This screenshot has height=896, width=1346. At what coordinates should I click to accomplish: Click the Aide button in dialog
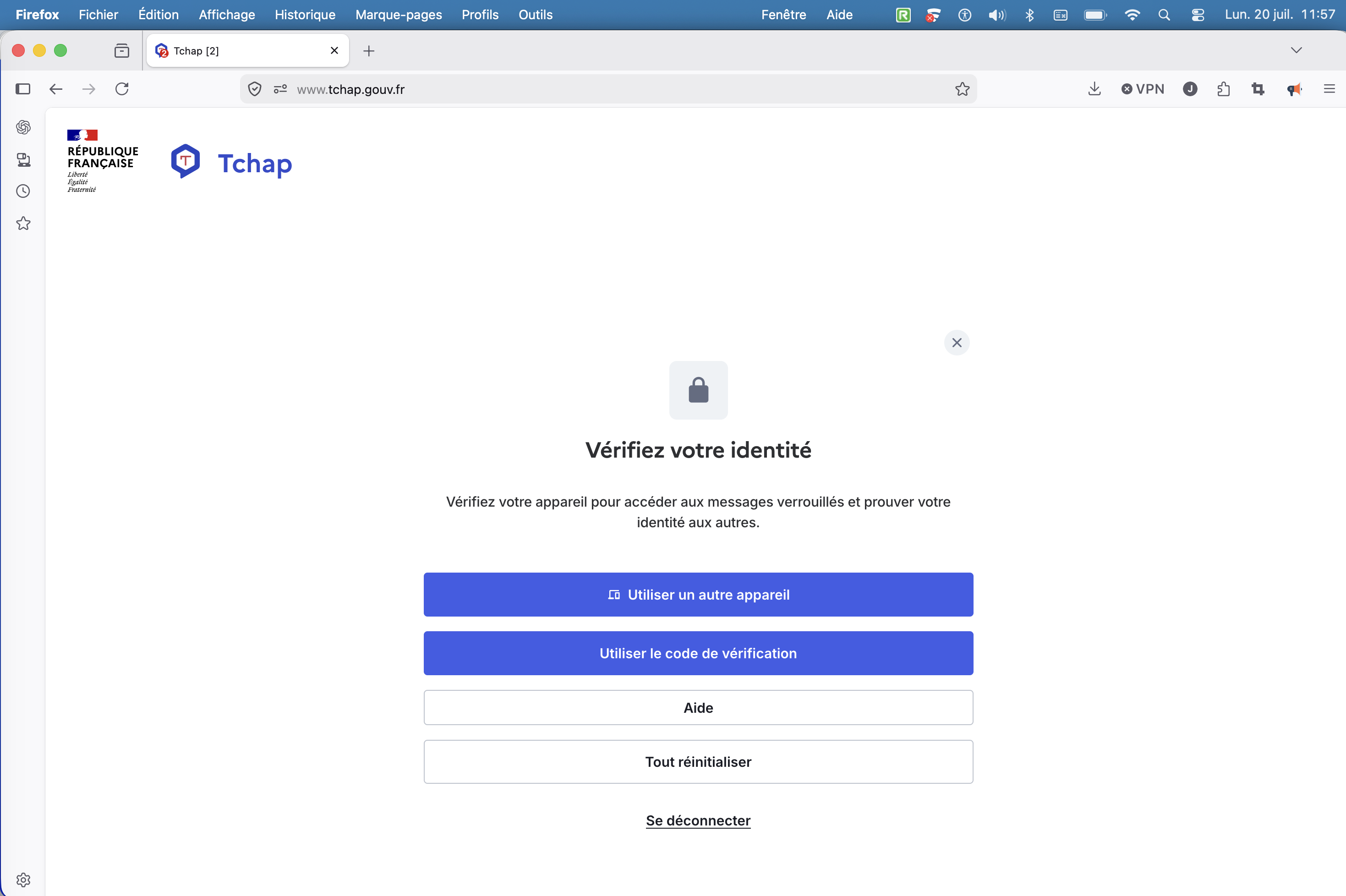[x=698, y=708]
